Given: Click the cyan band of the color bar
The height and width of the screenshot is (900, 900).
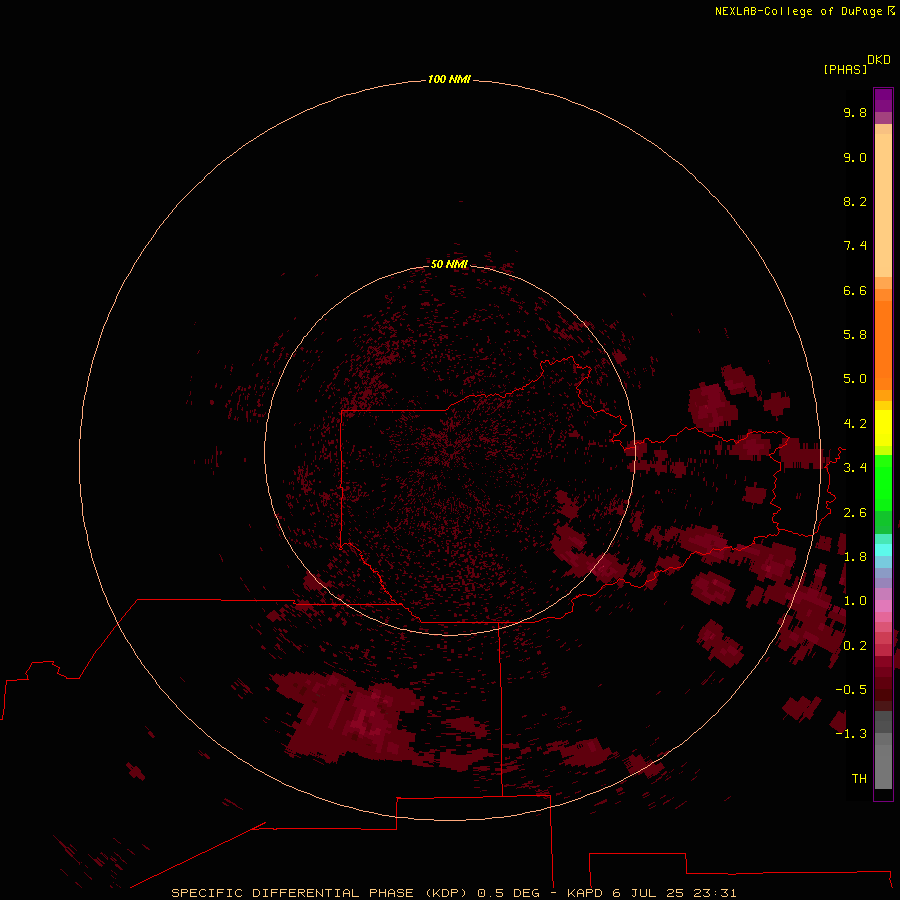Looking at the screenshot, I should click(883, 550).
